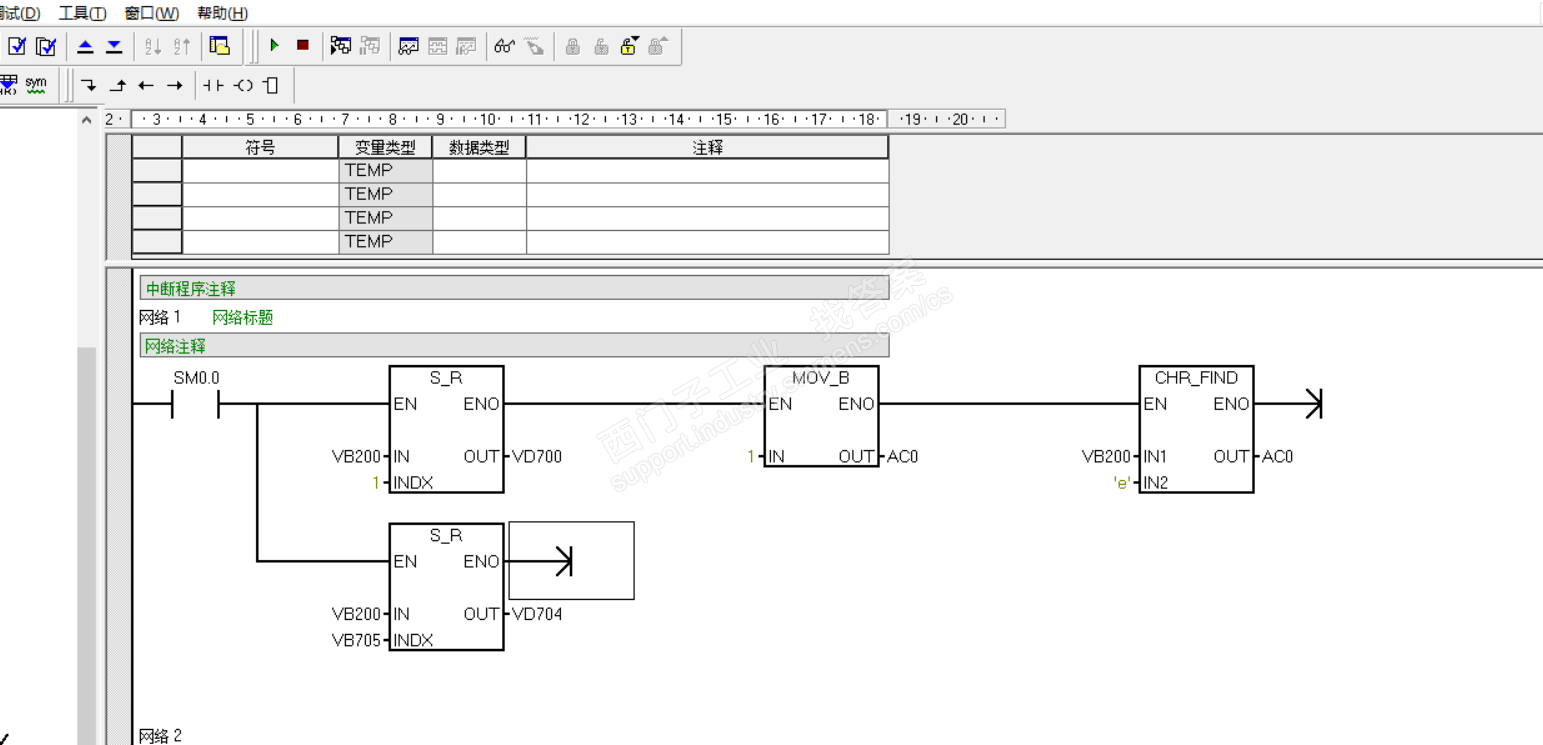Screen dimensions: 1543x745
Task: Click the 网络标题 network title text
Action: tap(243, 318)
